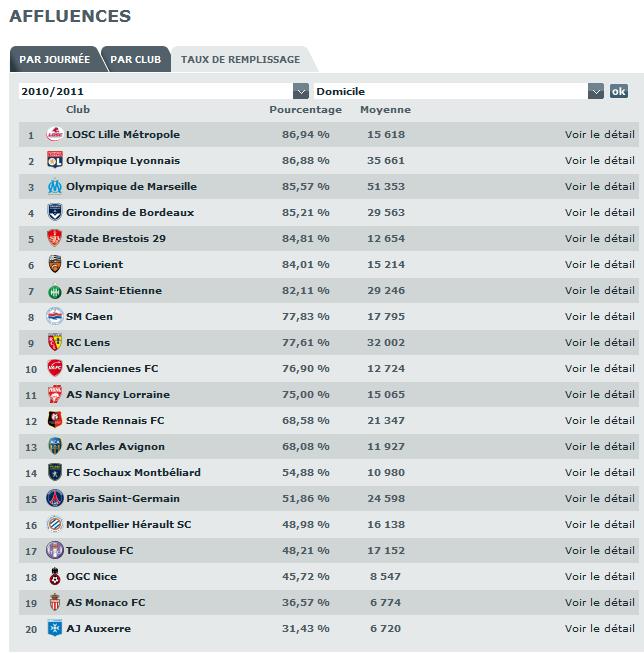Click the Girondins de Bordeaux crest
Viewport: 644px width, 653px height.
tap(55, 213)
